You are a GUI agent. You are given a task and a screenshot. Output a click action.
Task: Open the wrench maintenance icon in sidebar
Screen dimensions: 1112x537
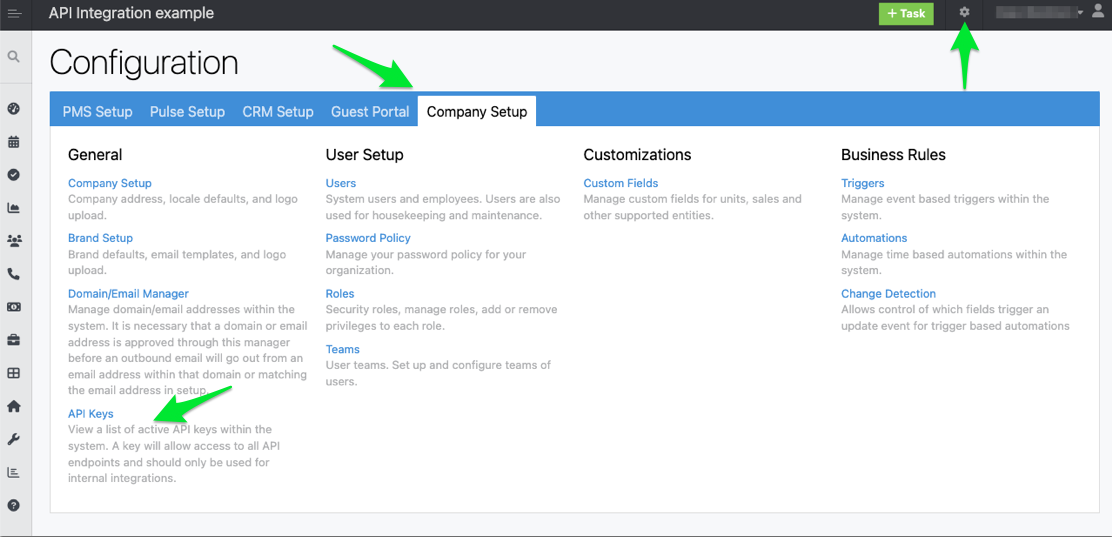pyautogui.click(x=14, y=439)
